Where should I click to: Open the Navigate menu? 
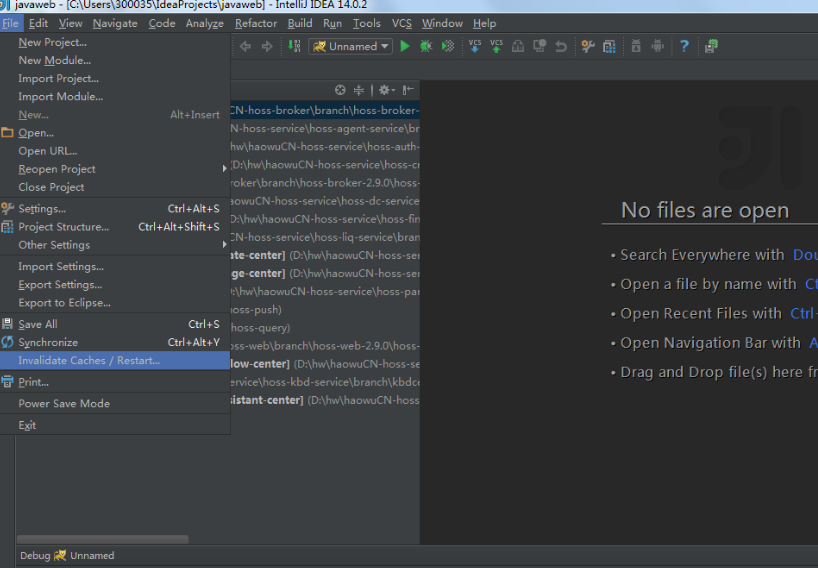(x=115, y=23)
